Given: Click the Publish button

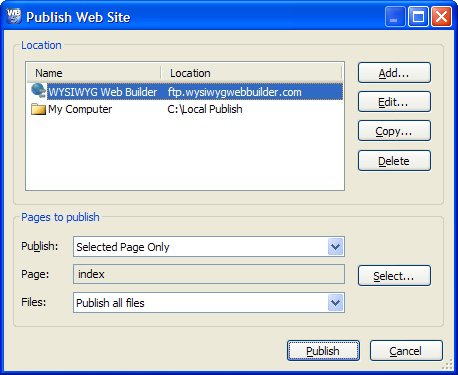Looking at the screenshot, I should (323, 351).
